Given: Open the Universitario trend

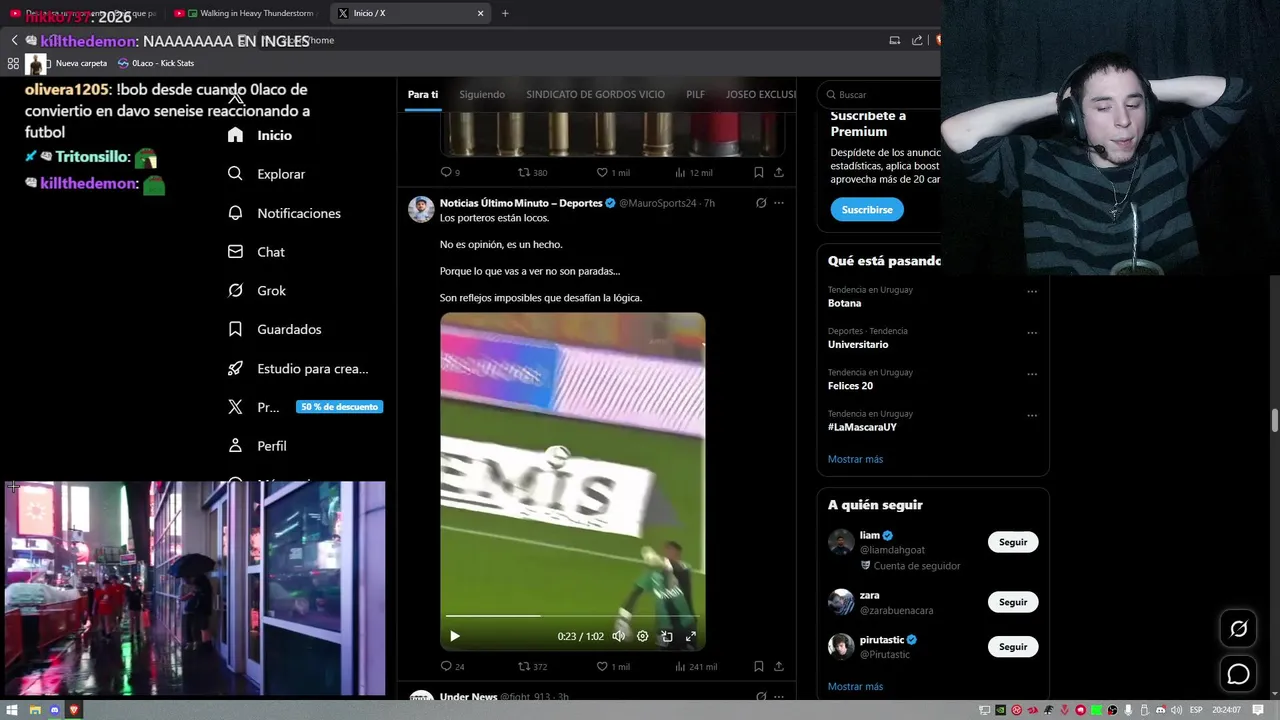Looking at the screenshot, I should click(x=858, y=344).
